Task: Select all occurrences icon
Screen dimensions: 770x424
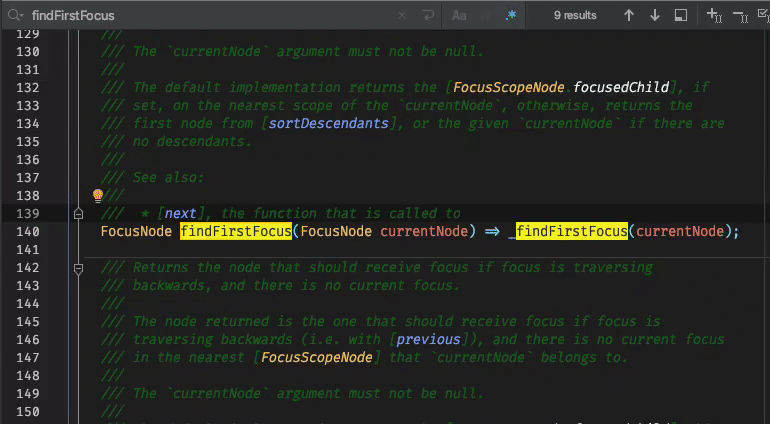Action: 764,16
